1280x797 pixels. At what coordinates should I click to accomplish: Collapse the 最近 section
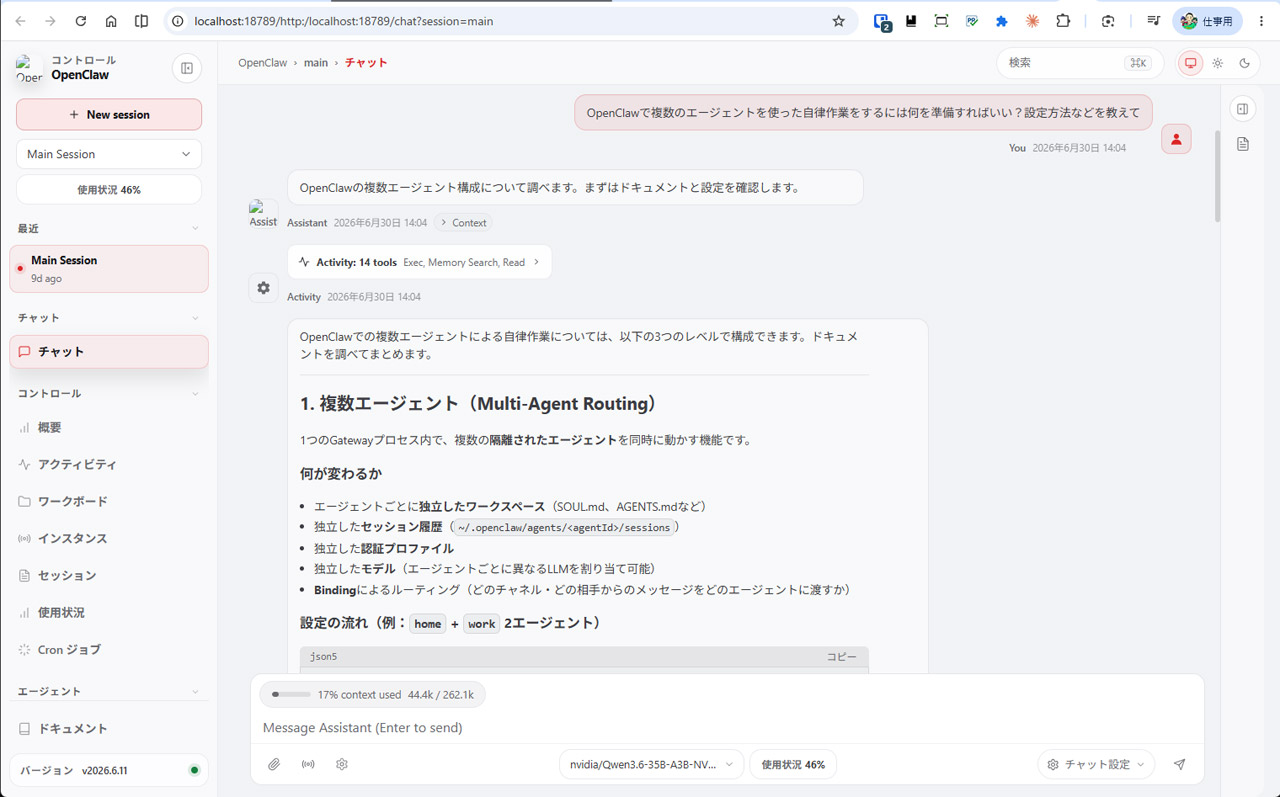click(195, 229)
